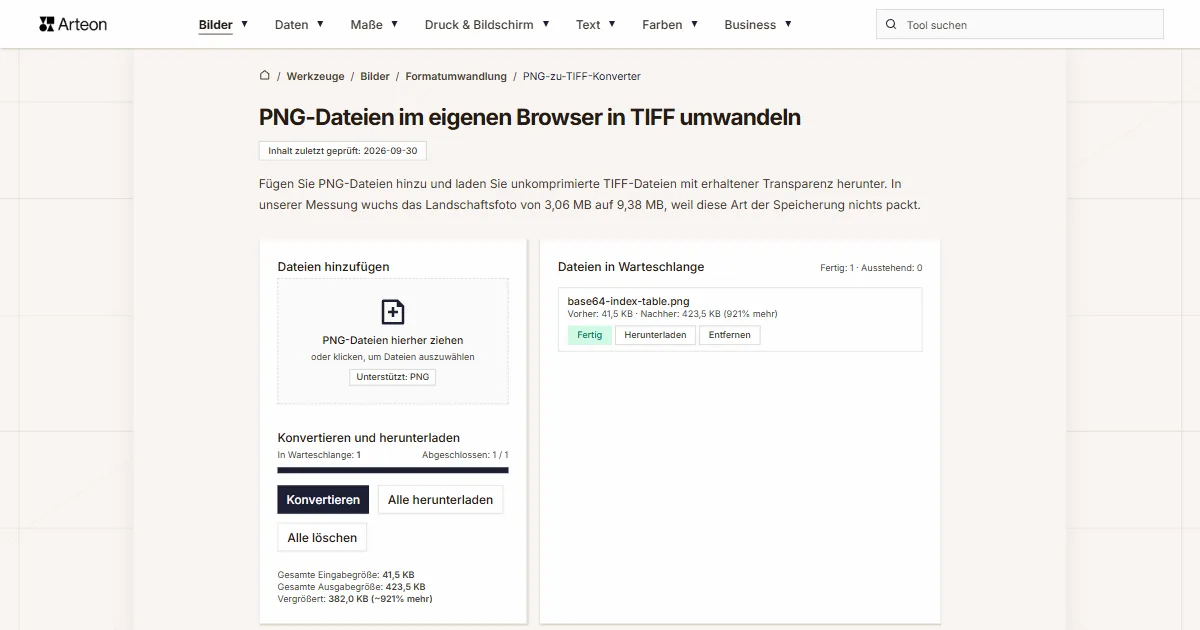The width and height of the screenshot is (1200, 630).
Task: Click PNG-zu-TIFF-Konverter breadcrumb text
Action: click(x=582, y=76)
